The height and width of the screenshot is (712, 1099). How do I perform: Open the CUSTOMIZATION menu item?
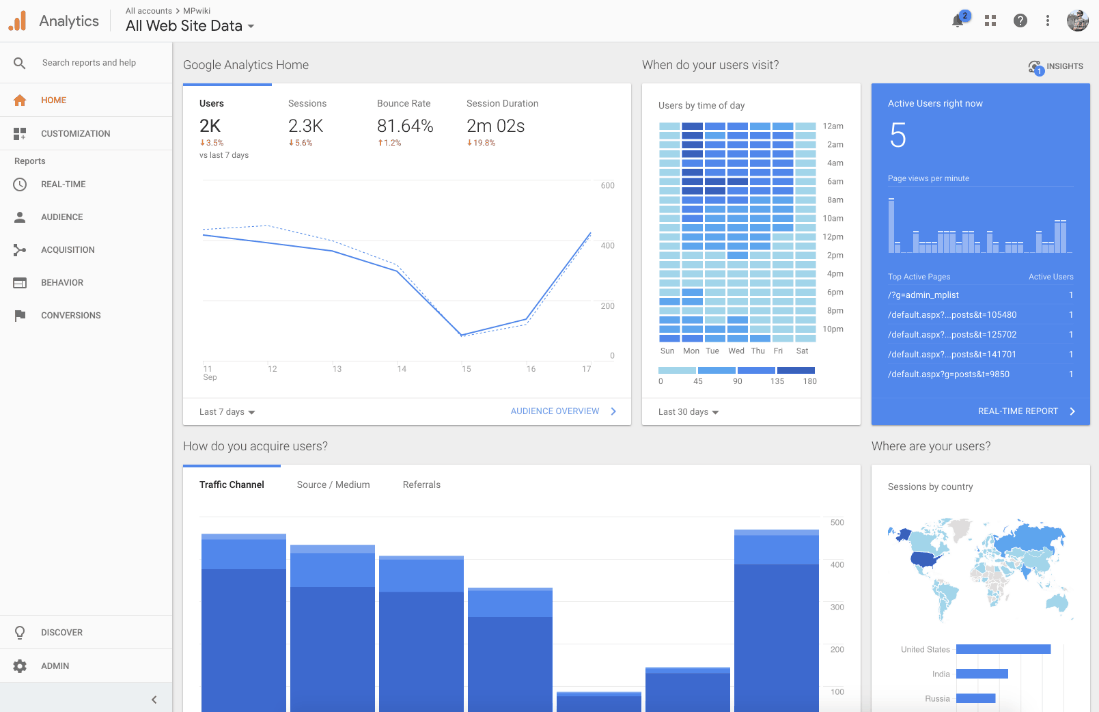[86, 134]
